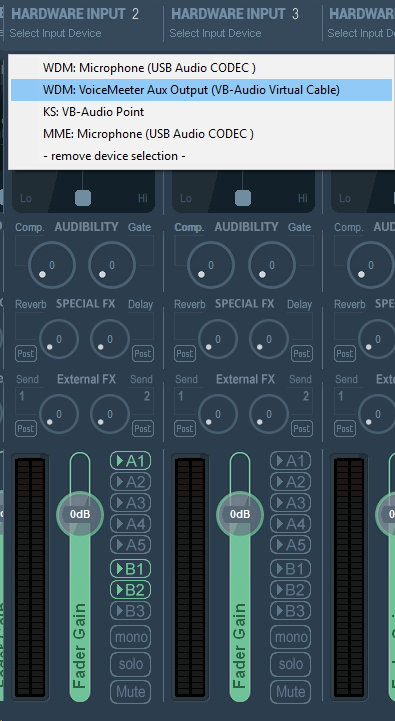Solo the Hardware Input 3 strip

(x=291, y=664)
